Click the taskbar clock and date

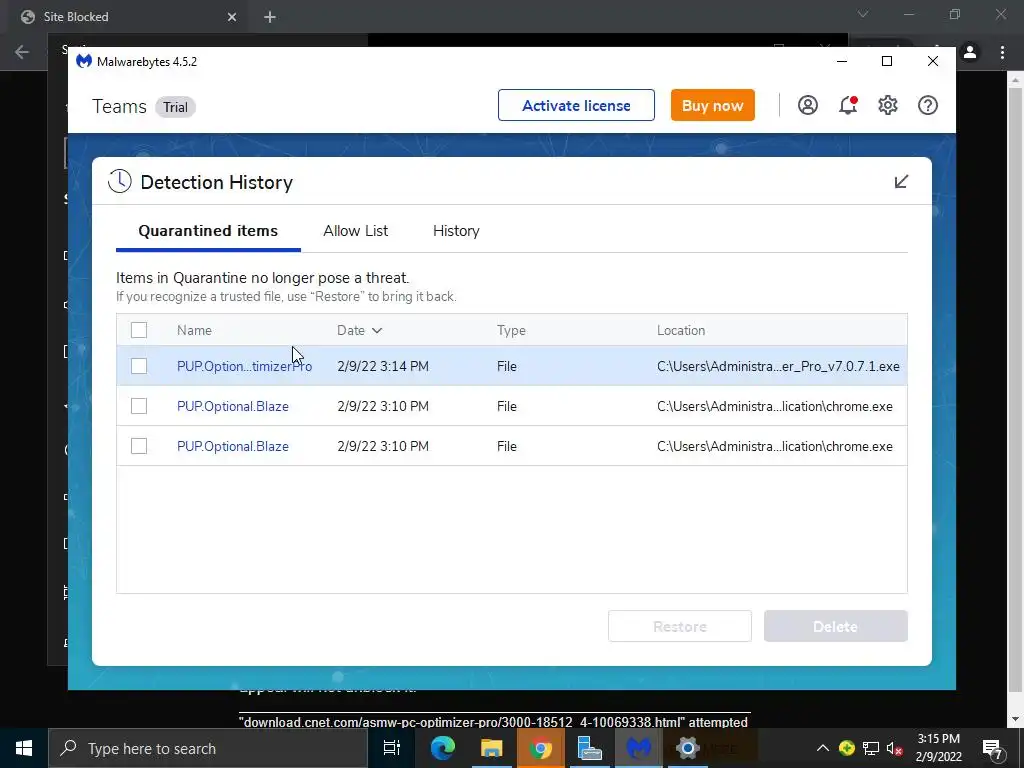(x=938, y=748)
